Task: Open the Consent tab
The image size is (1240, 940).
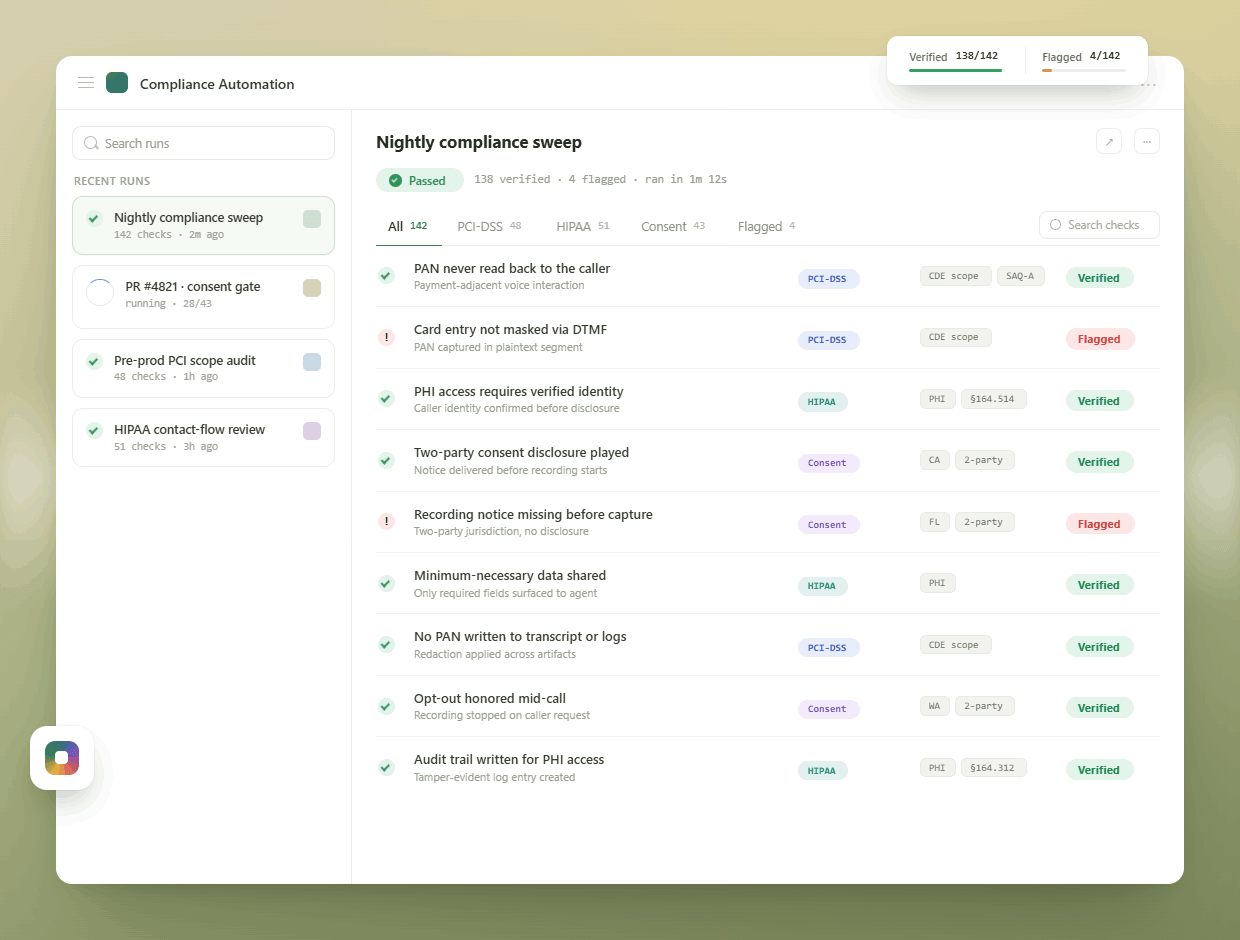Action: tap(673, 226)
